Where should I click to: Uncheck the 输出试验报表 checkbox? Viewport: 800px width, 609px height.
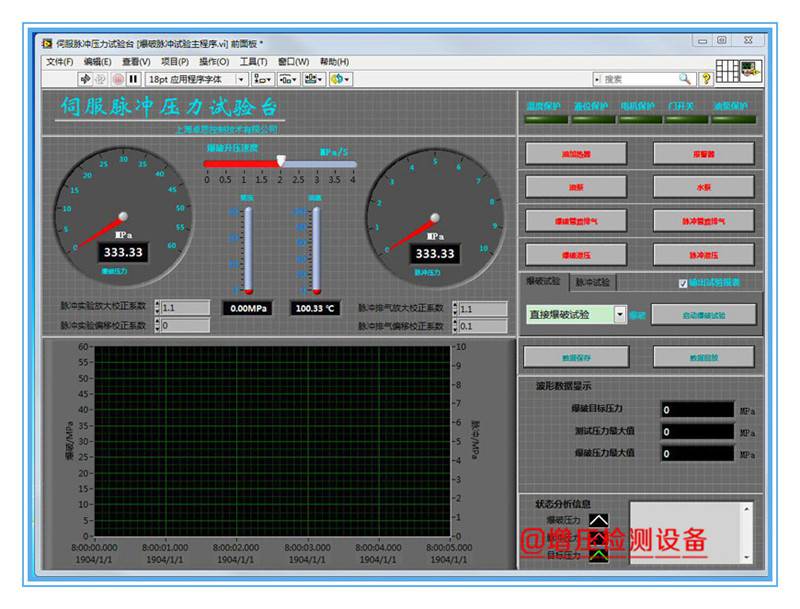tap(684, 283)
